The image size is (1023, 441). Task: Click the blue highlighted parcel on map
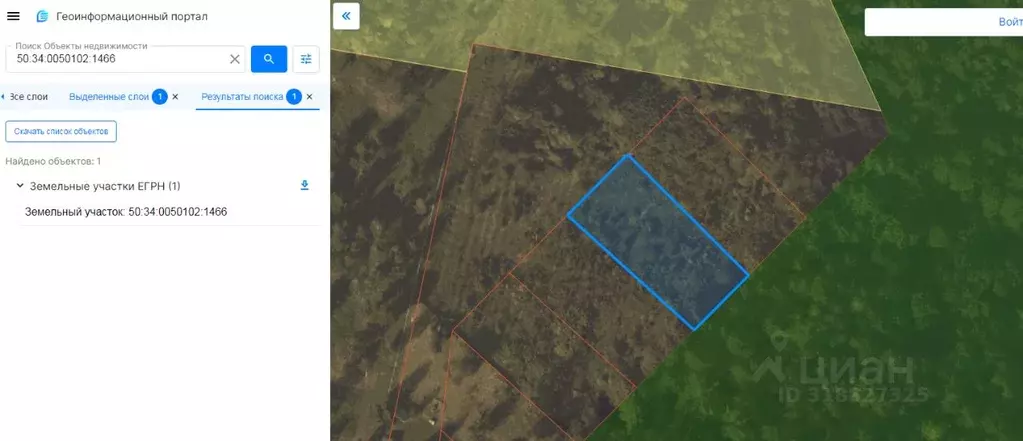(658, 241)
